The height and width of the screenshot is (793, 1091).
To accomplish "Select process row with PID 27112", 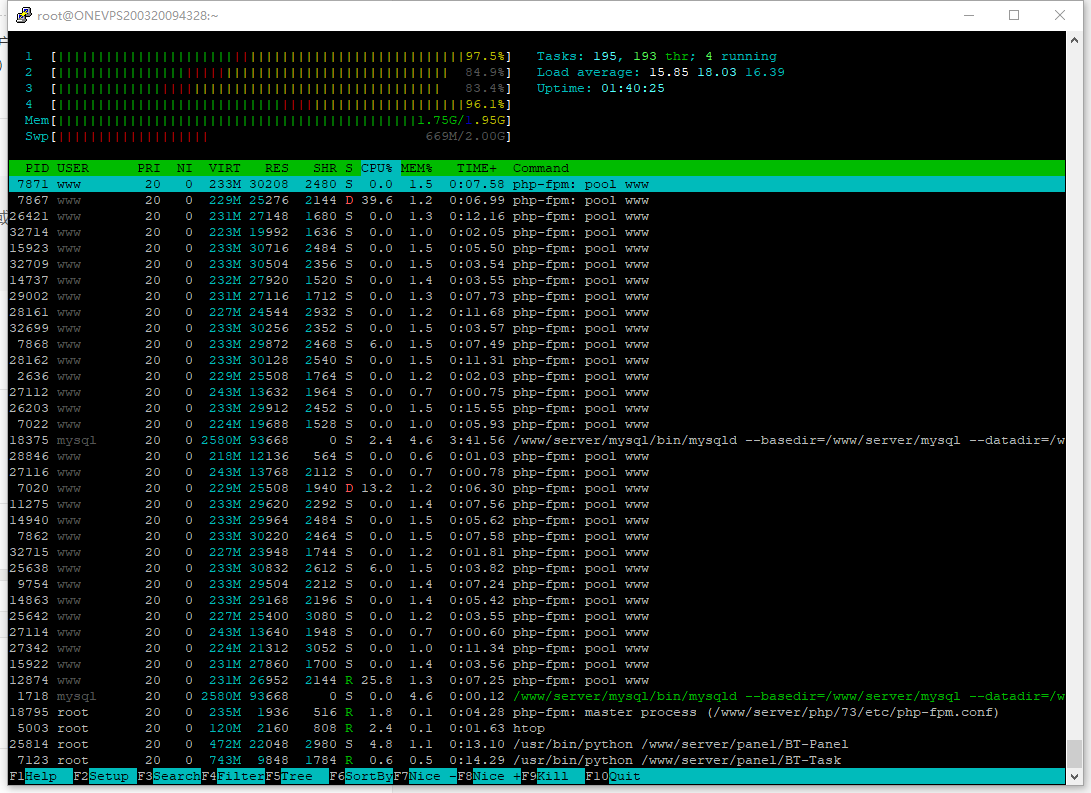I will [x=536, y=392].
